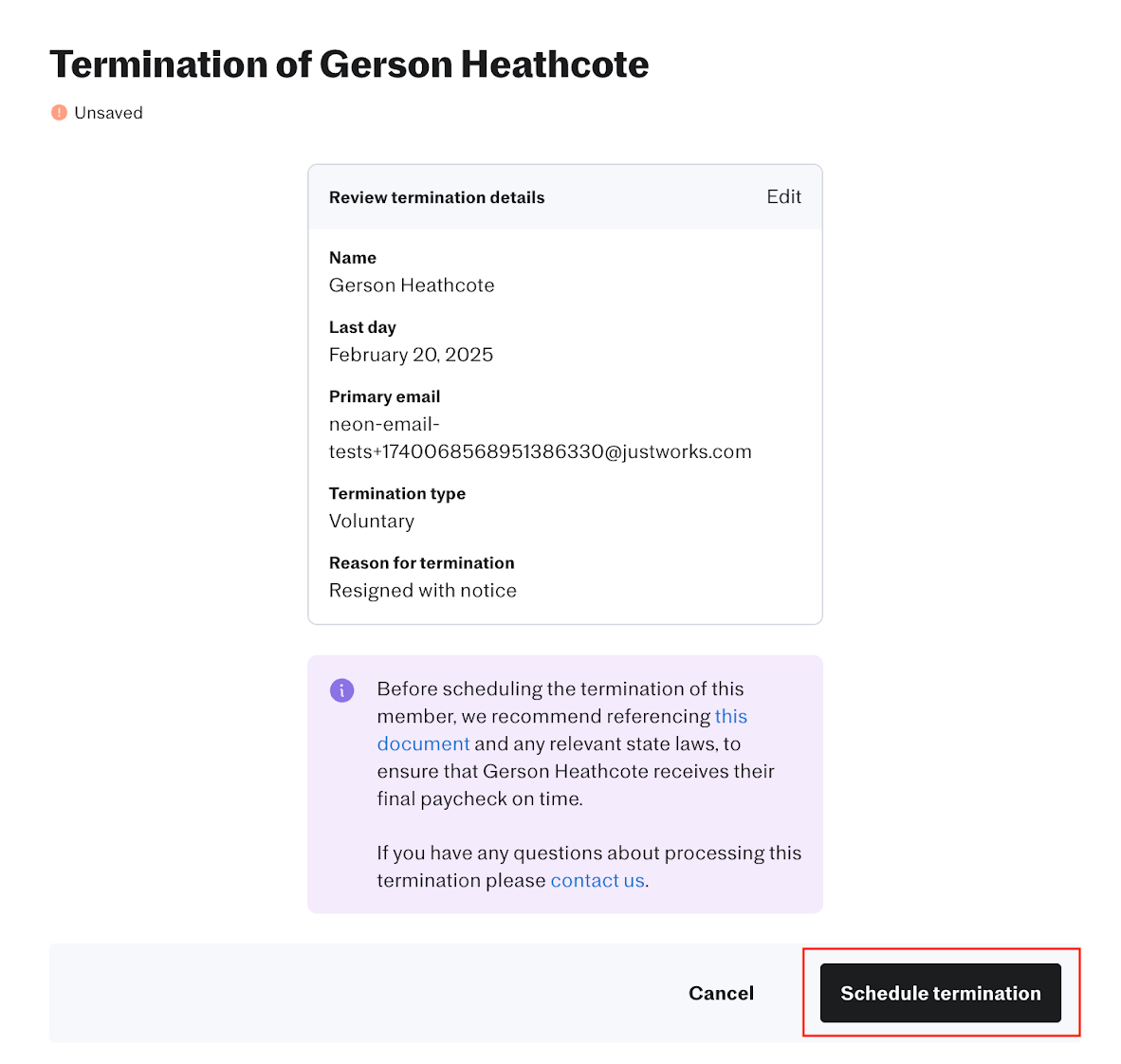Click the Name field label
Viewport: 1121px width, 1064px height.
click(353, 258)
